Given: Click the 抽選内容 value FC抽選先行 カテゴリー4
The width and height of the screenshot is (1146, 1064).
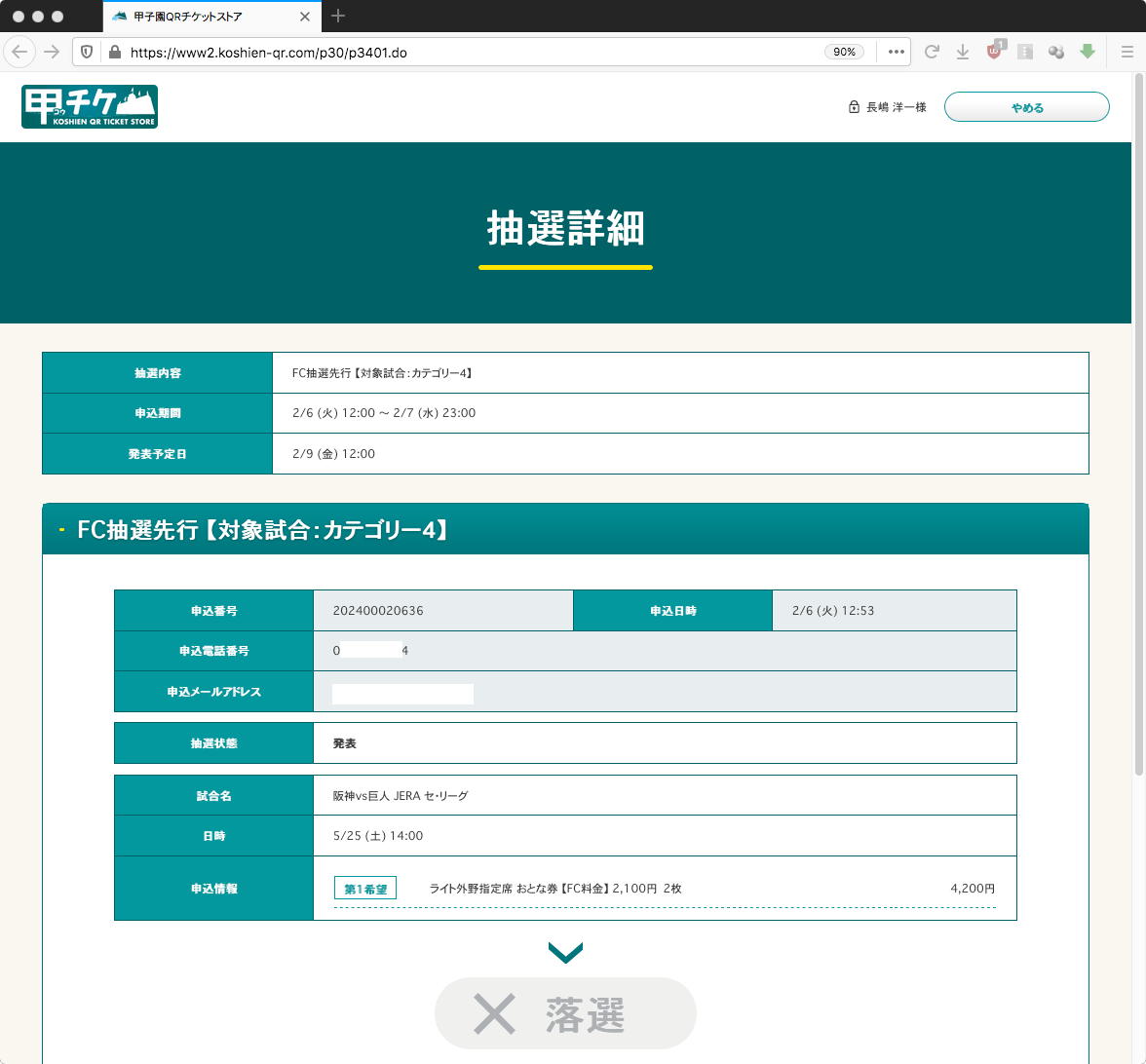Looking at the screenshot, I should (383, 372).
